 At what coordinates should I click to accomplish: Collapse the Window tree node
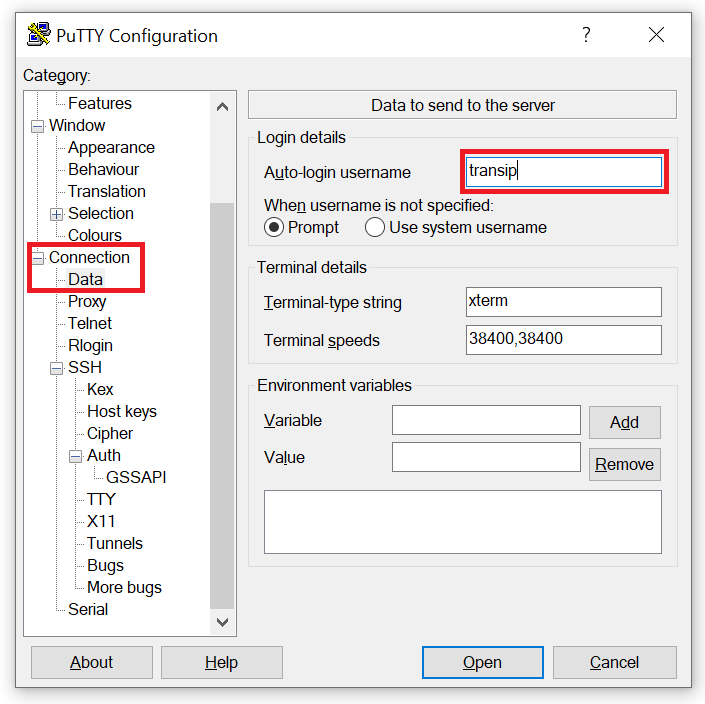tap(37, 126)
